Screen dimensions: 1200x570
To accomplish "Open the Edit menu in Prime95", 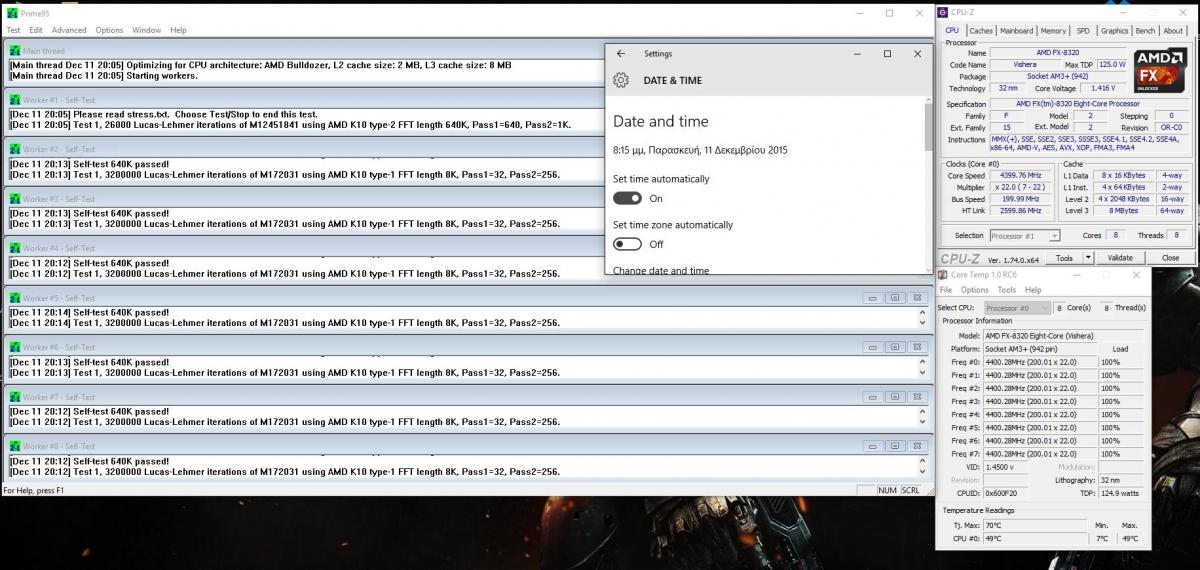I will [36, 30].
